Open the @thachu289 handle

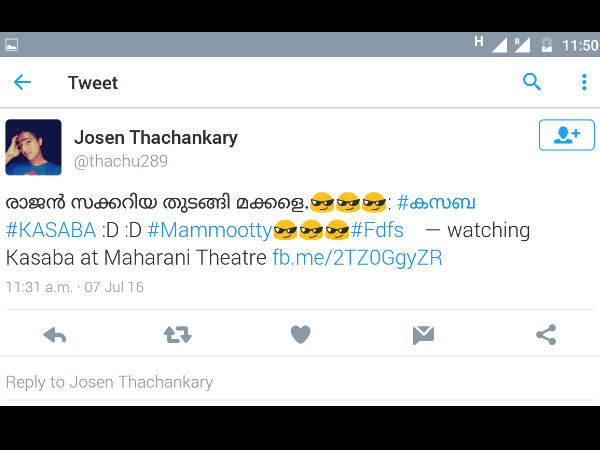click(121, 161)
